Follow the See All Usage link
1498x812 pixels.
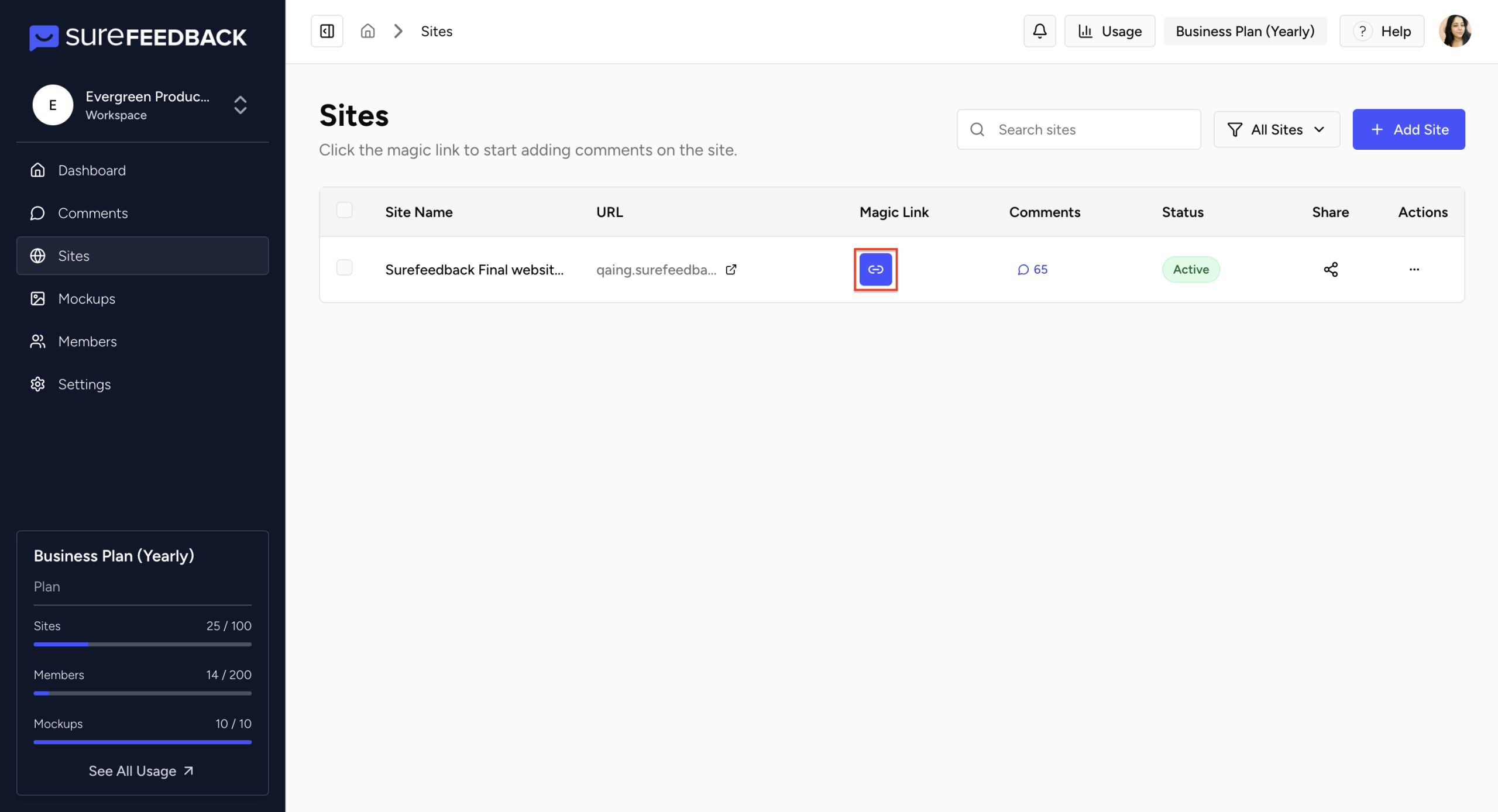[141, 770]
